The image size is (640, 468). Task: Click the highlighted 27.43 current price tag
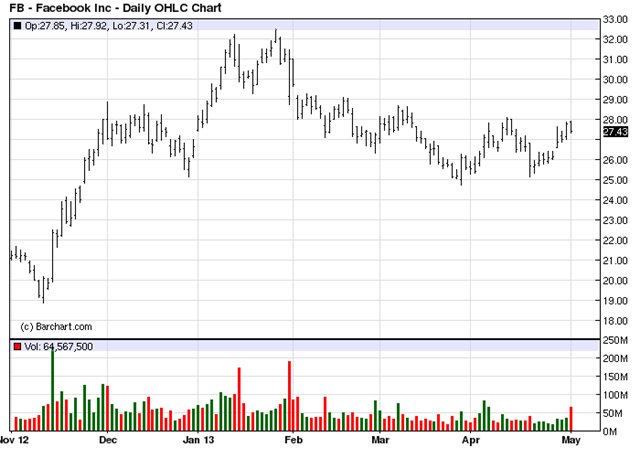tap(616, 132)
